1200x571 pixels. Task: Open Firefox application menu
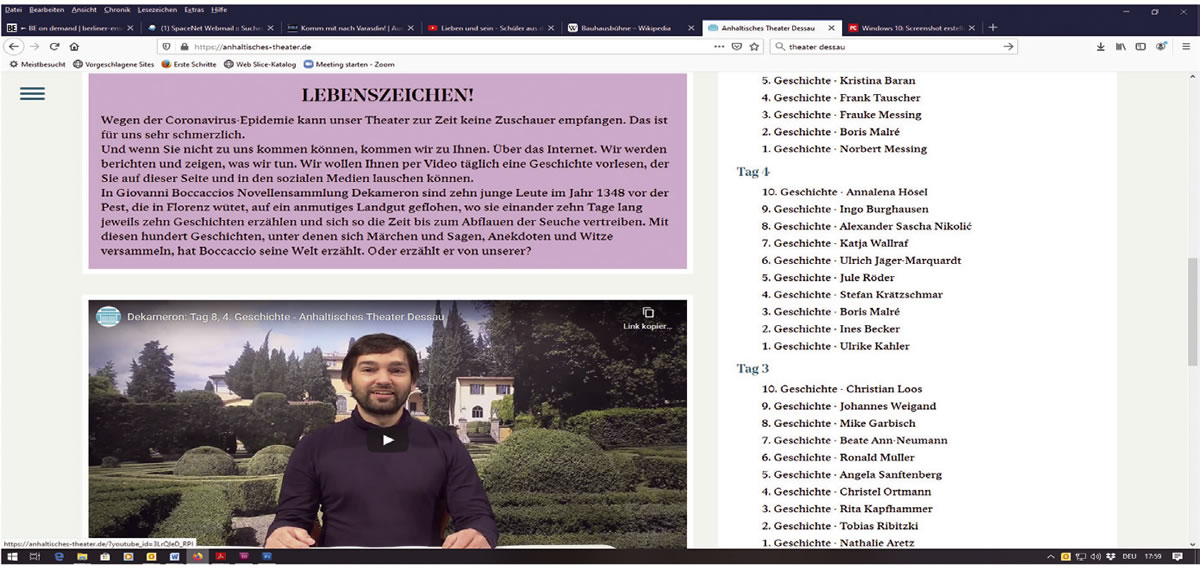click(1183, 46)
